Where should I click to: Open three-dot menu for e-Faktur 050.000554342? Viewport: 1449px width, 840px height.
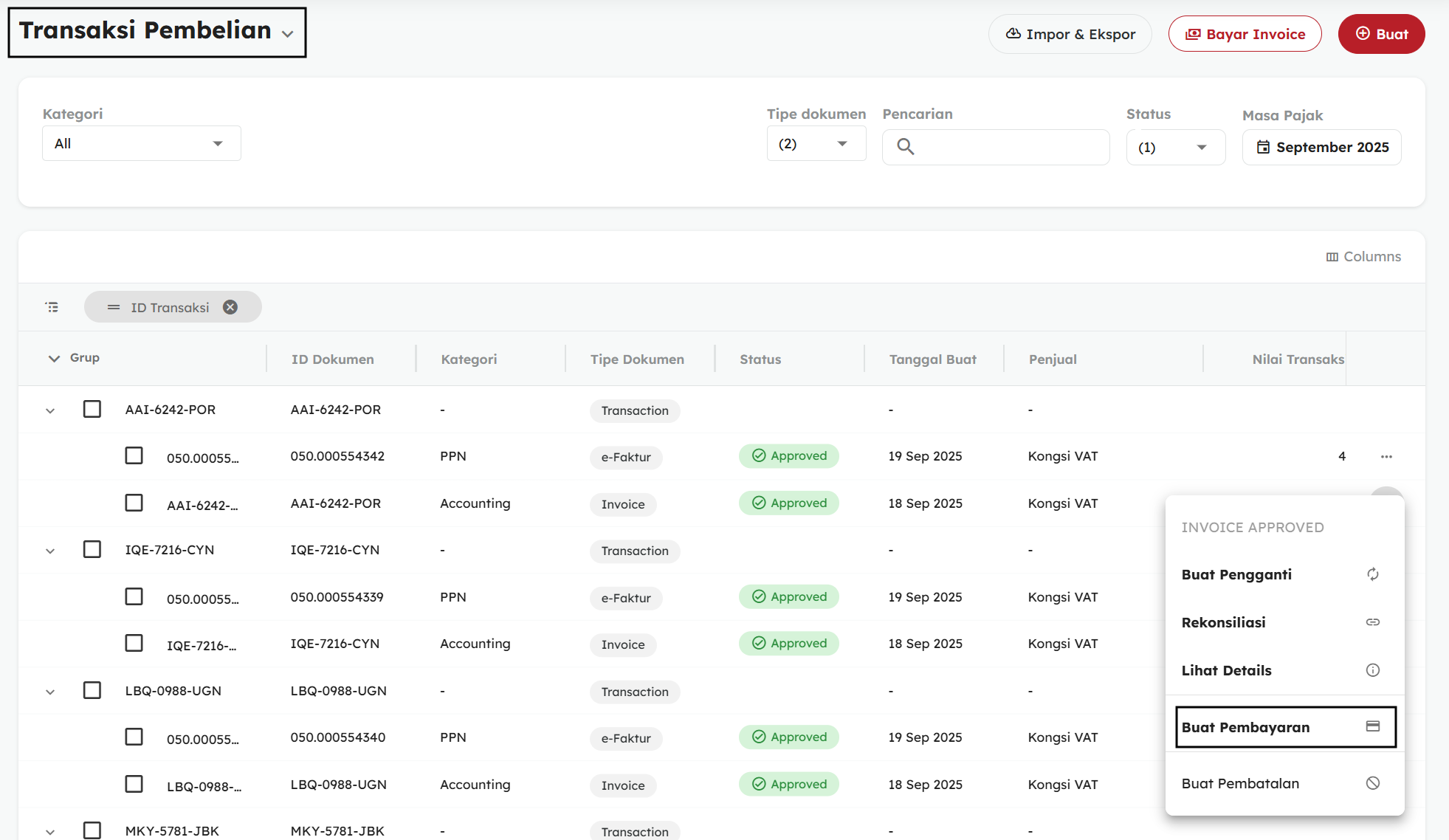[x=1386, y=457]
